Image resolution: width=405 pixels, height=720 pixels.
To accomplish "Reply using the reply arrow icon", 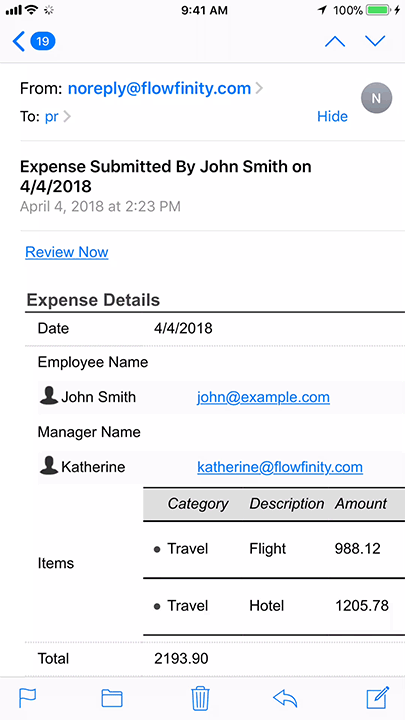I will pos(285,699).
